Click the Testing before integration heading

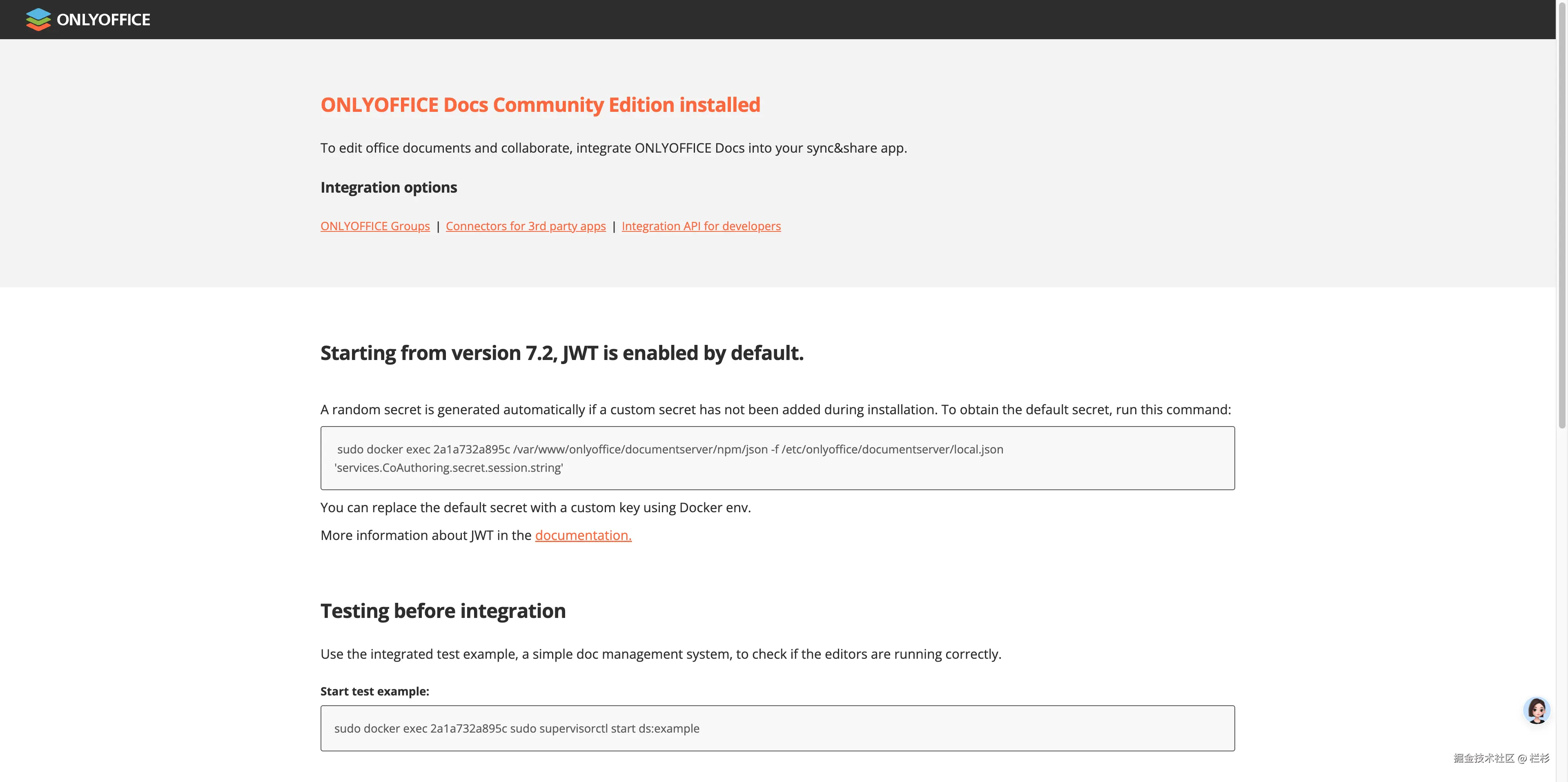click(x=443, y=611)
